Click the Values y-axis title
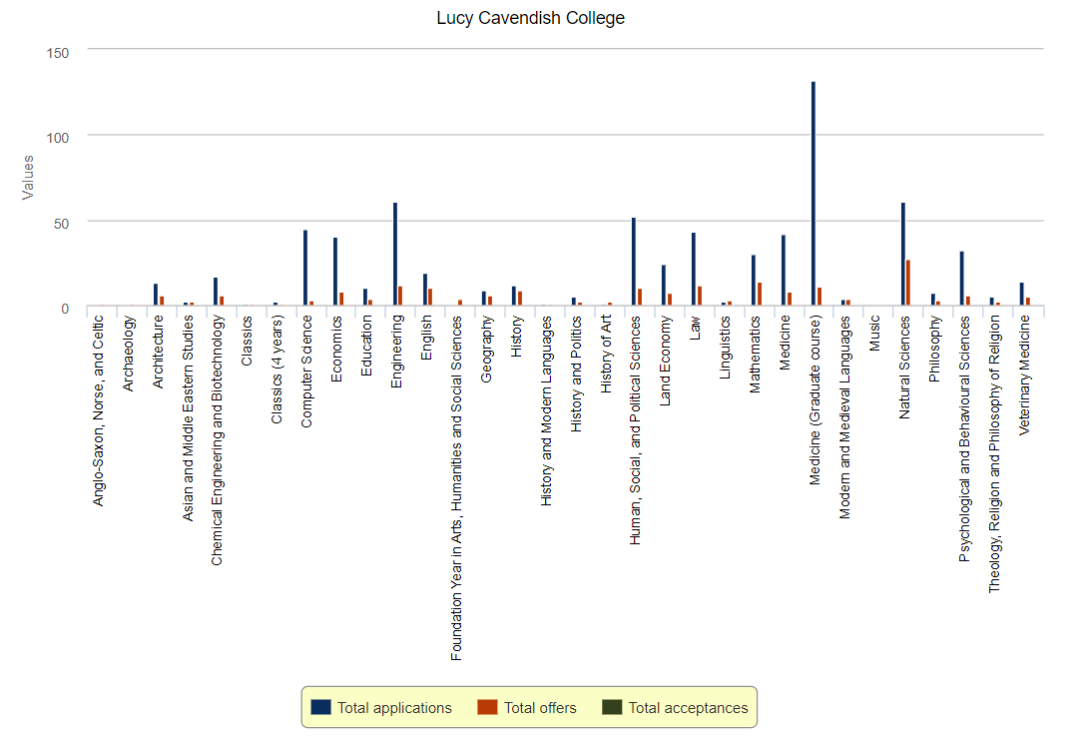 (28, 178)
